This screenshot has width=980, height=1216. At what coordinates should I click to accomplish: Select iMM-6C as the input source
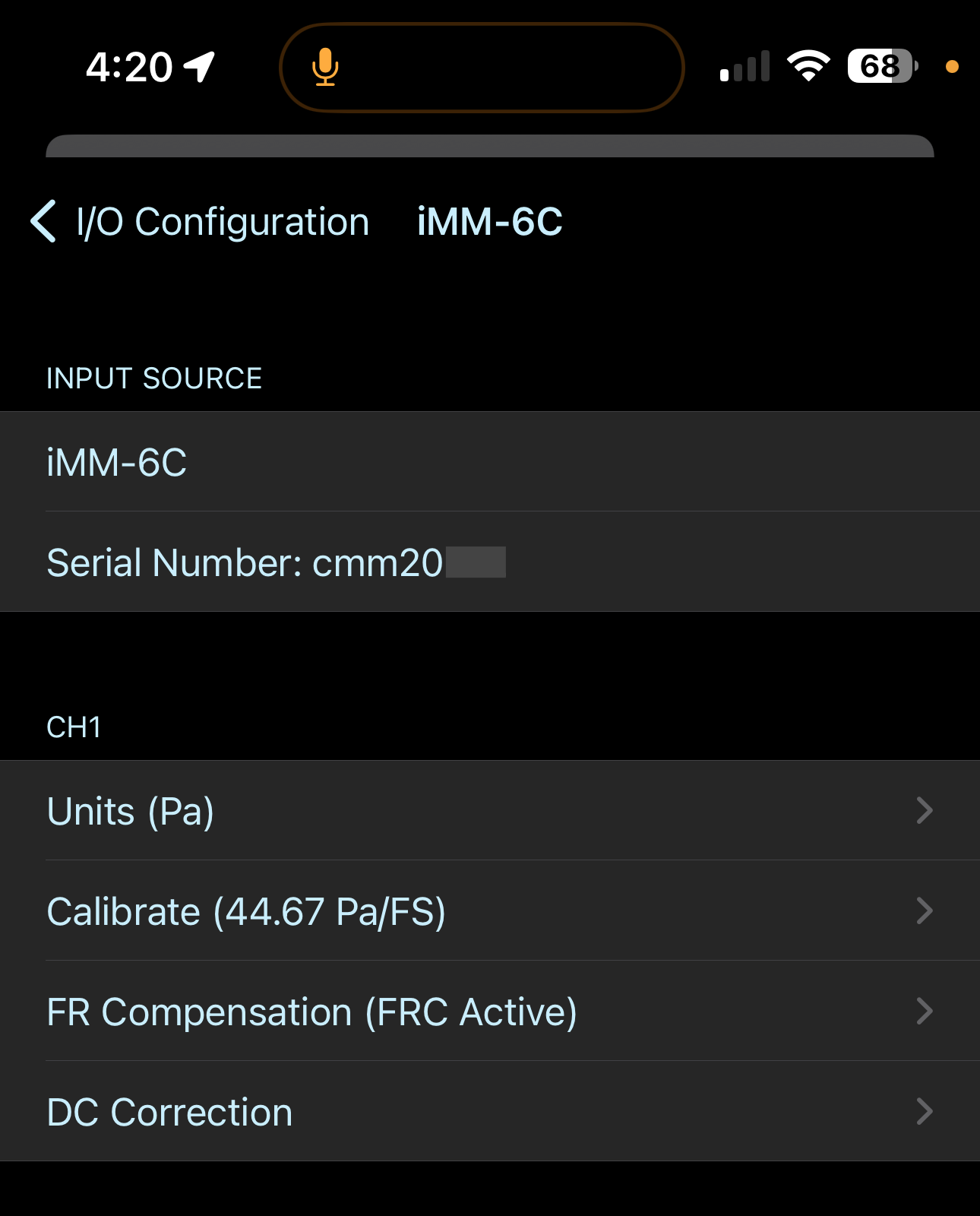coord(490,461)
